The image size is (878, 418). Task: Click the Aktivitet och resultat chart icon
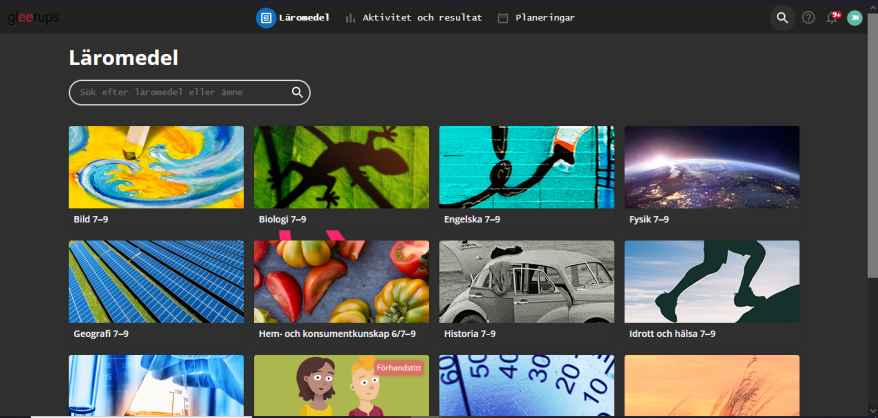tap(350, 17)
